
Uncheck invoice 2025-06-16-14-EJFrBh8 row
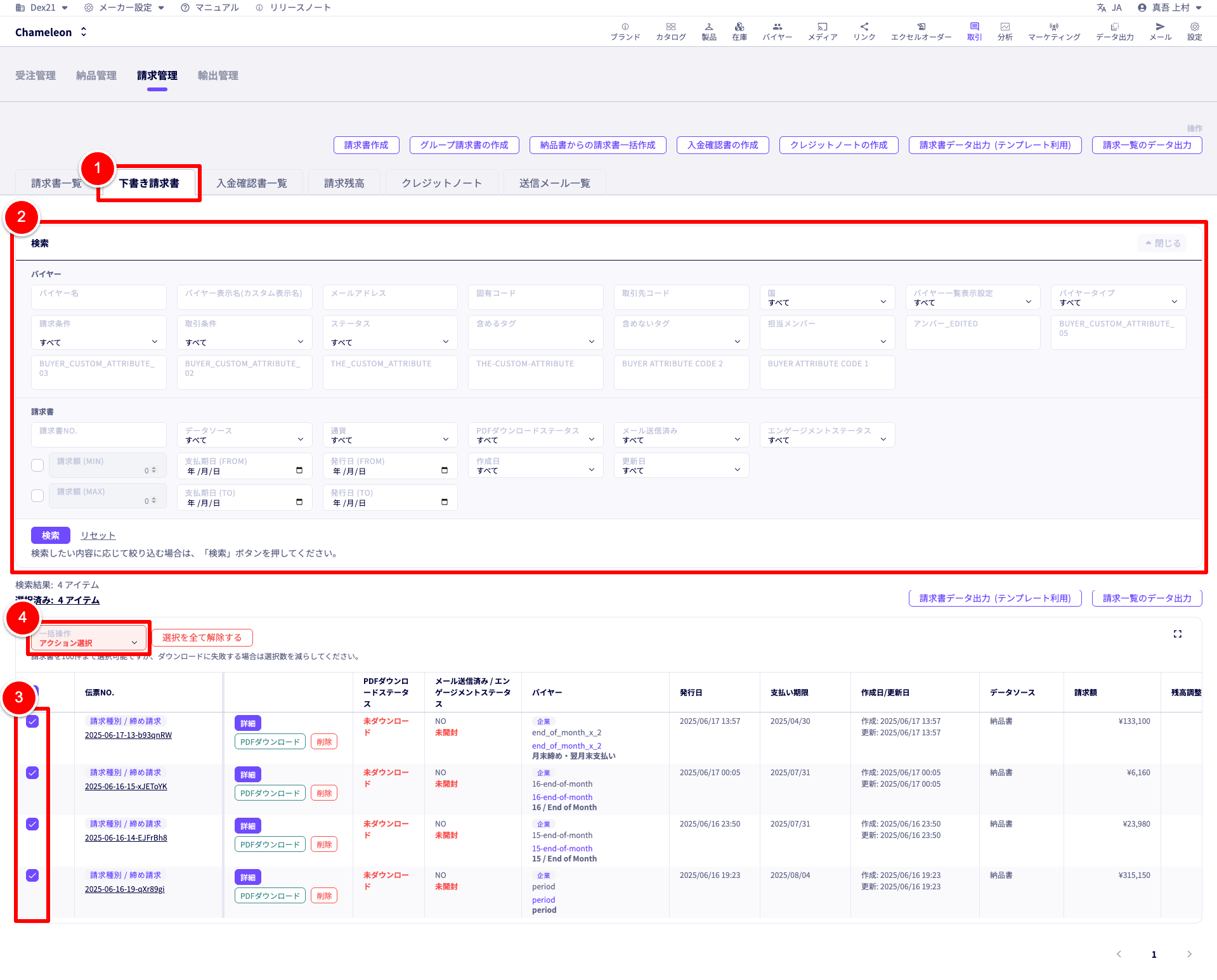pos(32,824)
